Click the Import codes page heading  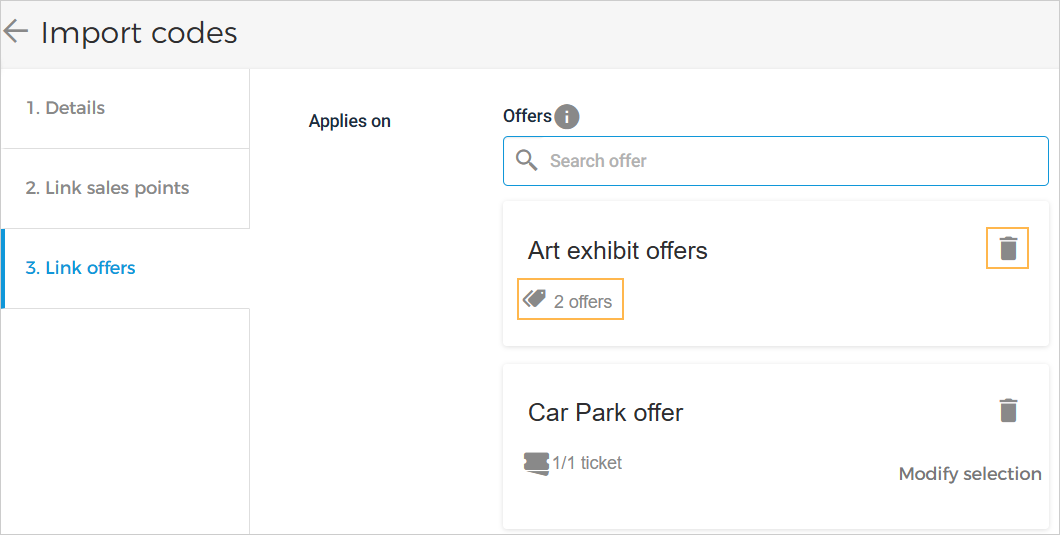(139, 33)
